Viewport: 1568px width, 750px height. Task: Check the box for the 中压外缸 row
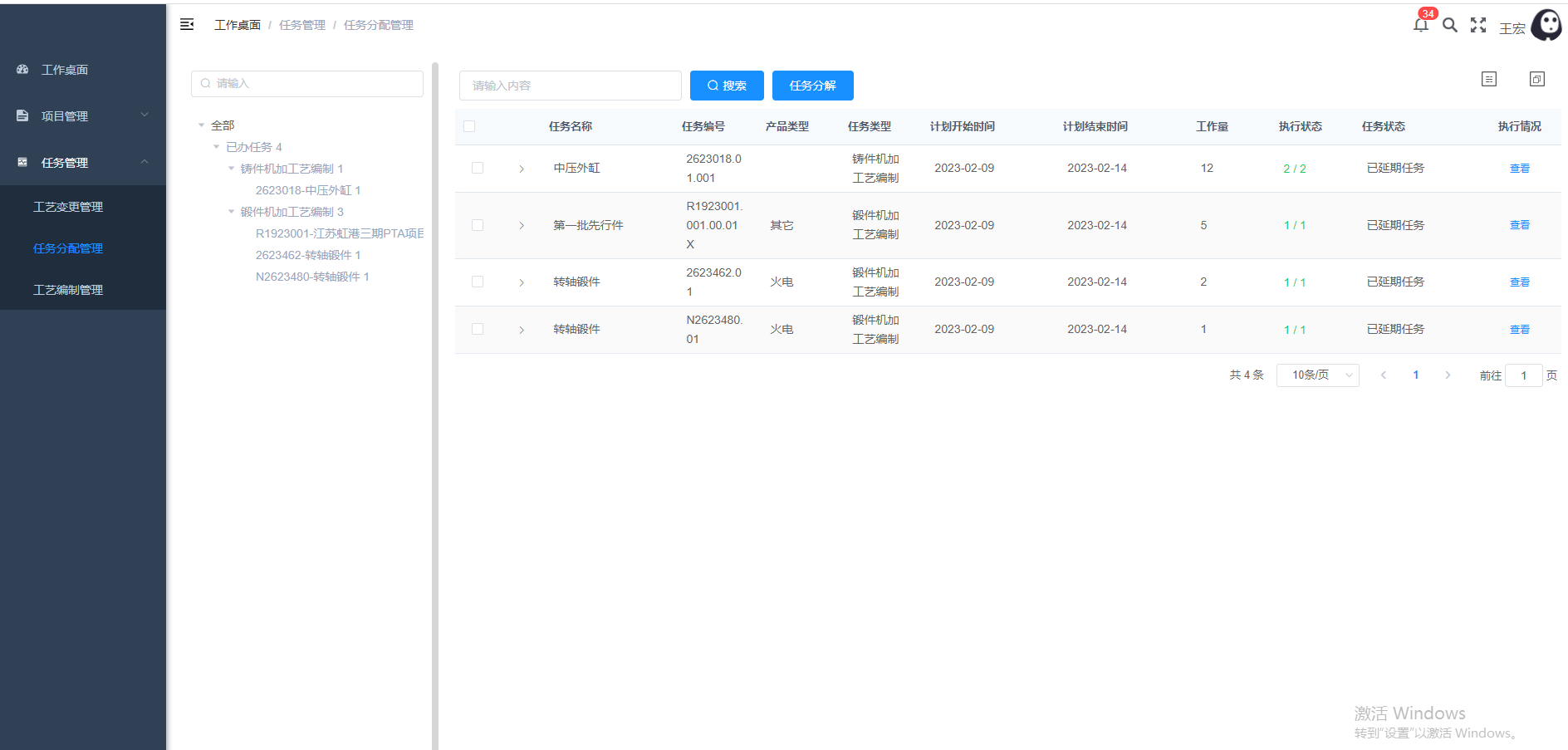point(478,168)
